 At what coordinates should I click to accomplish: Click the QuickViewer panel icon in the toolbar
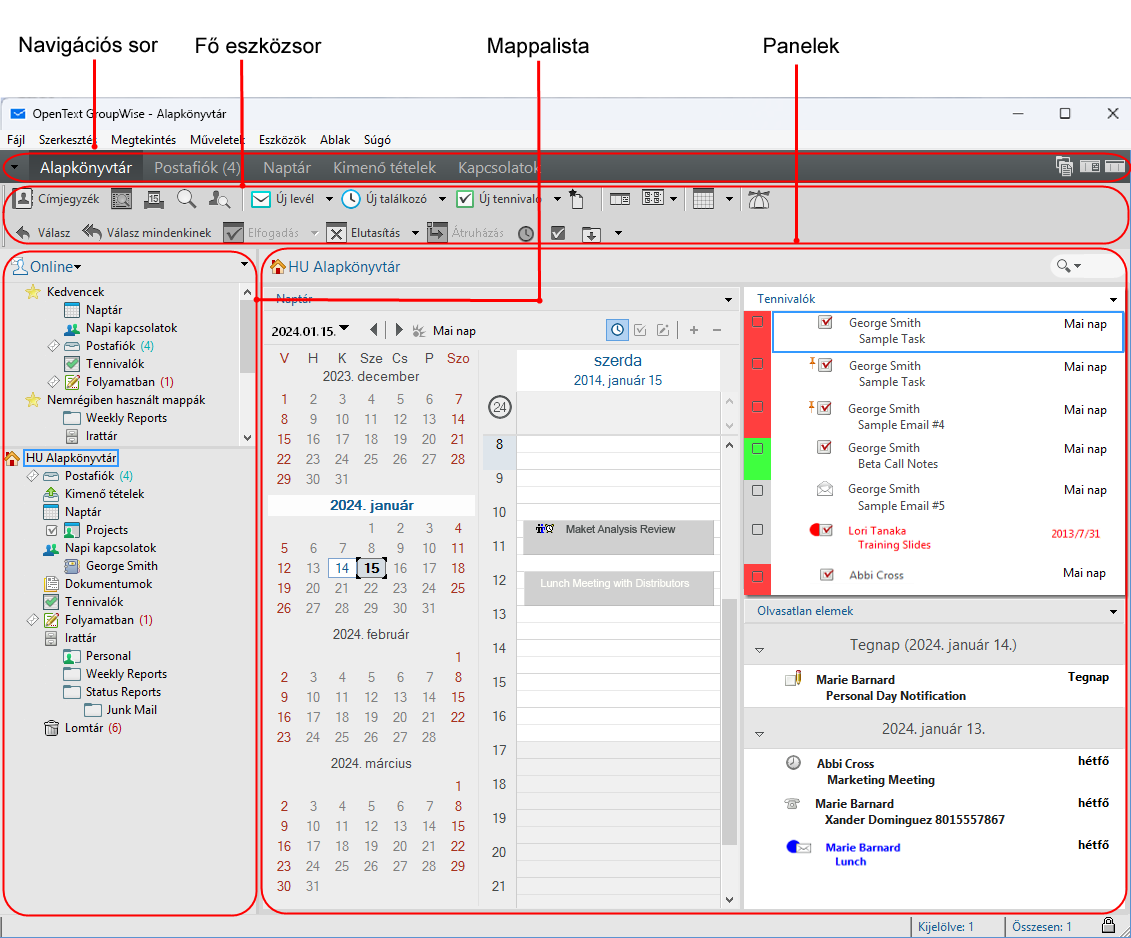[620, 199]
